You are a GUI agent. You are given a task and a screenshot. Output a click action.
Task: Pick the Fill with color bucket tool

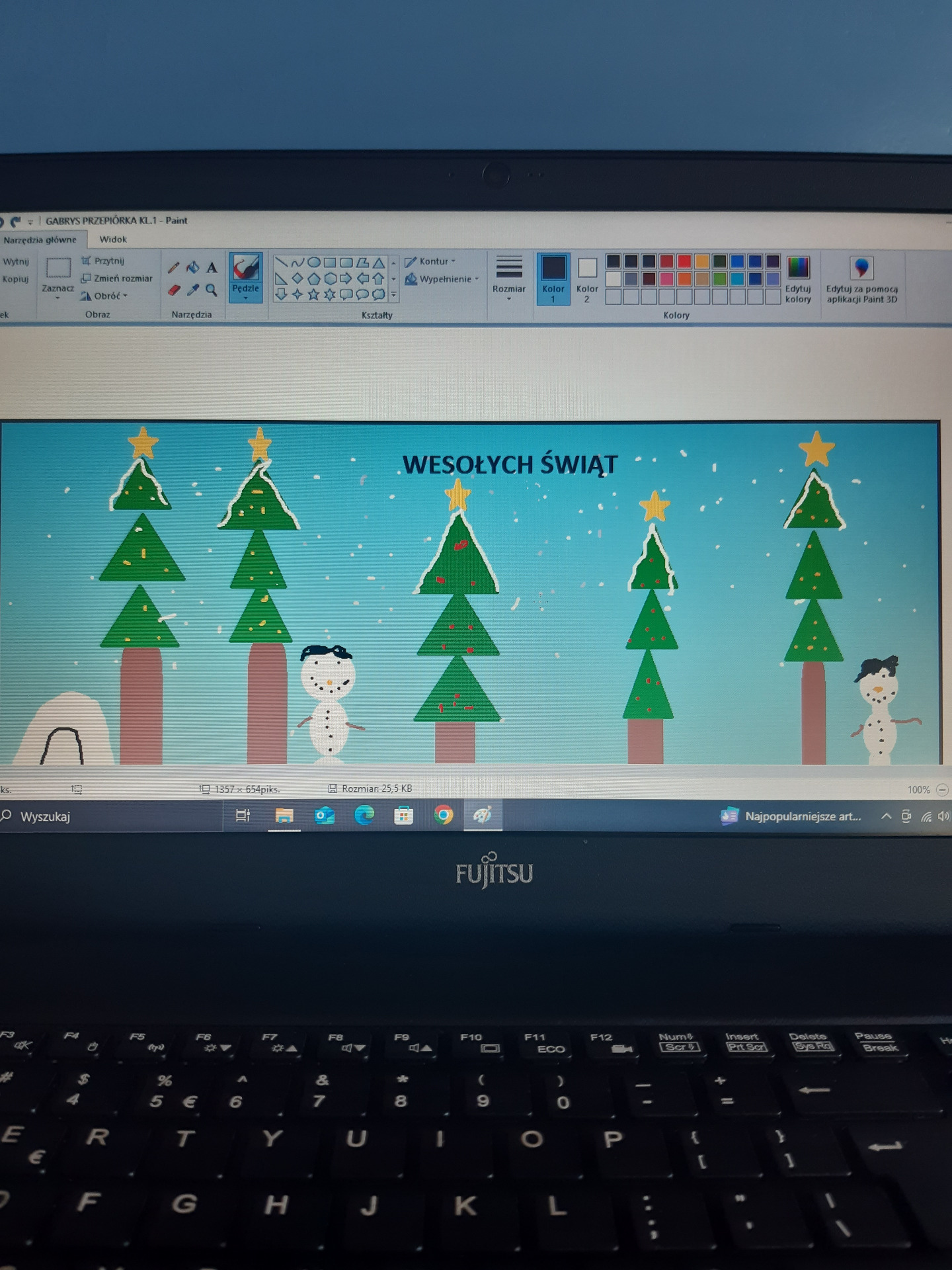[192, 267]
